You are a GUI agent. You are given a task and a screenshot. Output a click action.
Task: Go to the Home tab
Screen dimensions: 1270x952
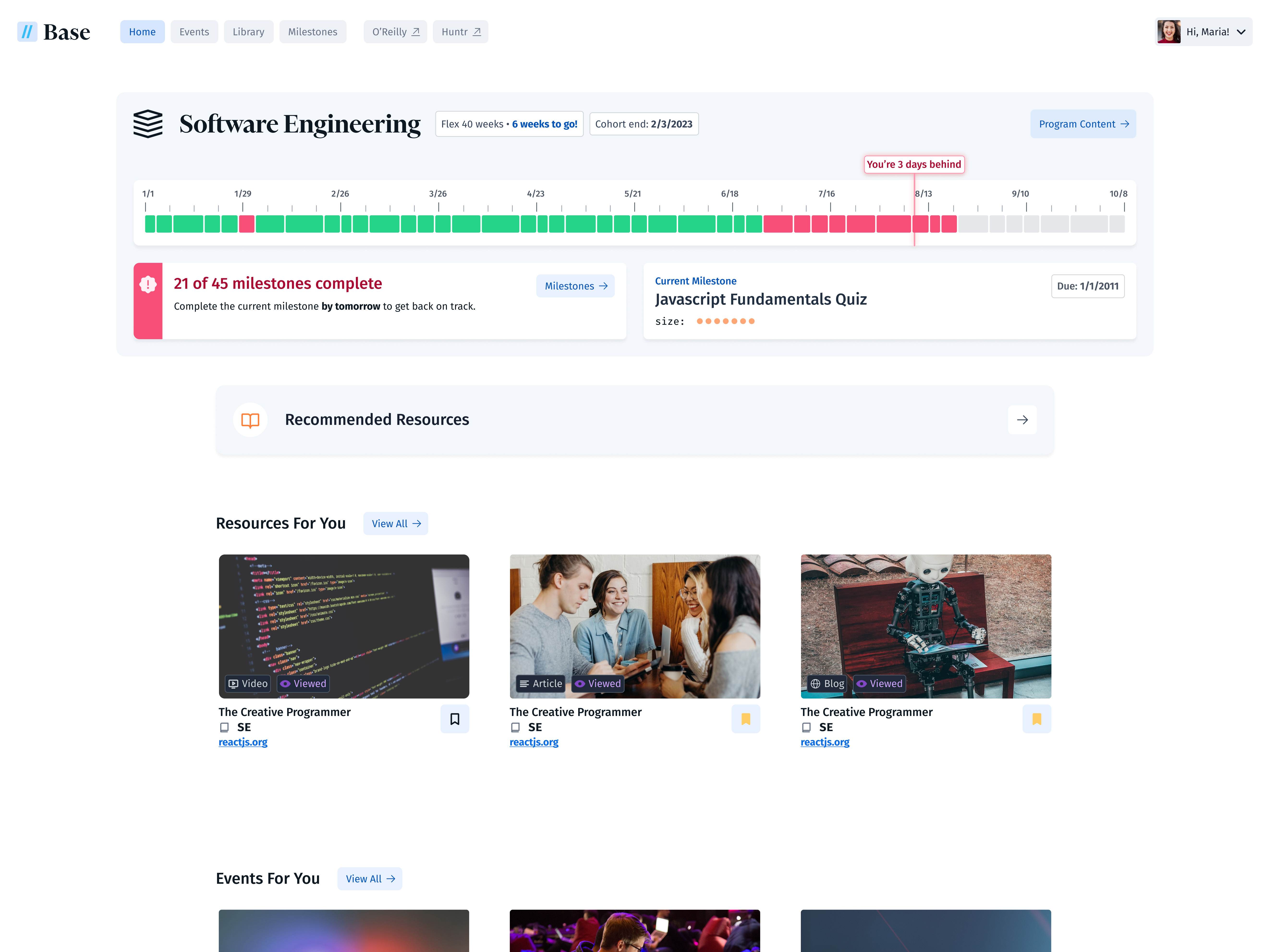pos(142,31)
